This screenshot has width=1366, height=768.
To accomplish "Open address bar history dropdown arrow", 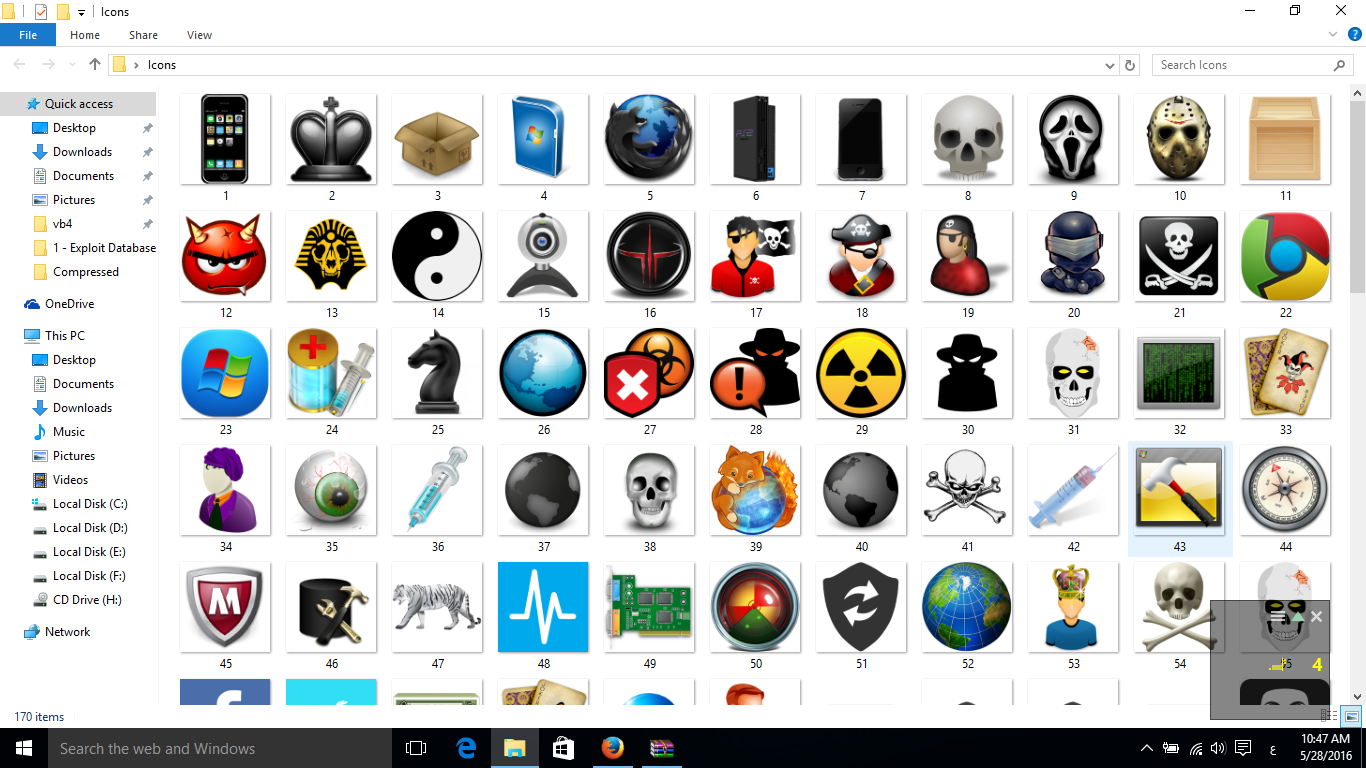I will click(x=1110, y=65).
